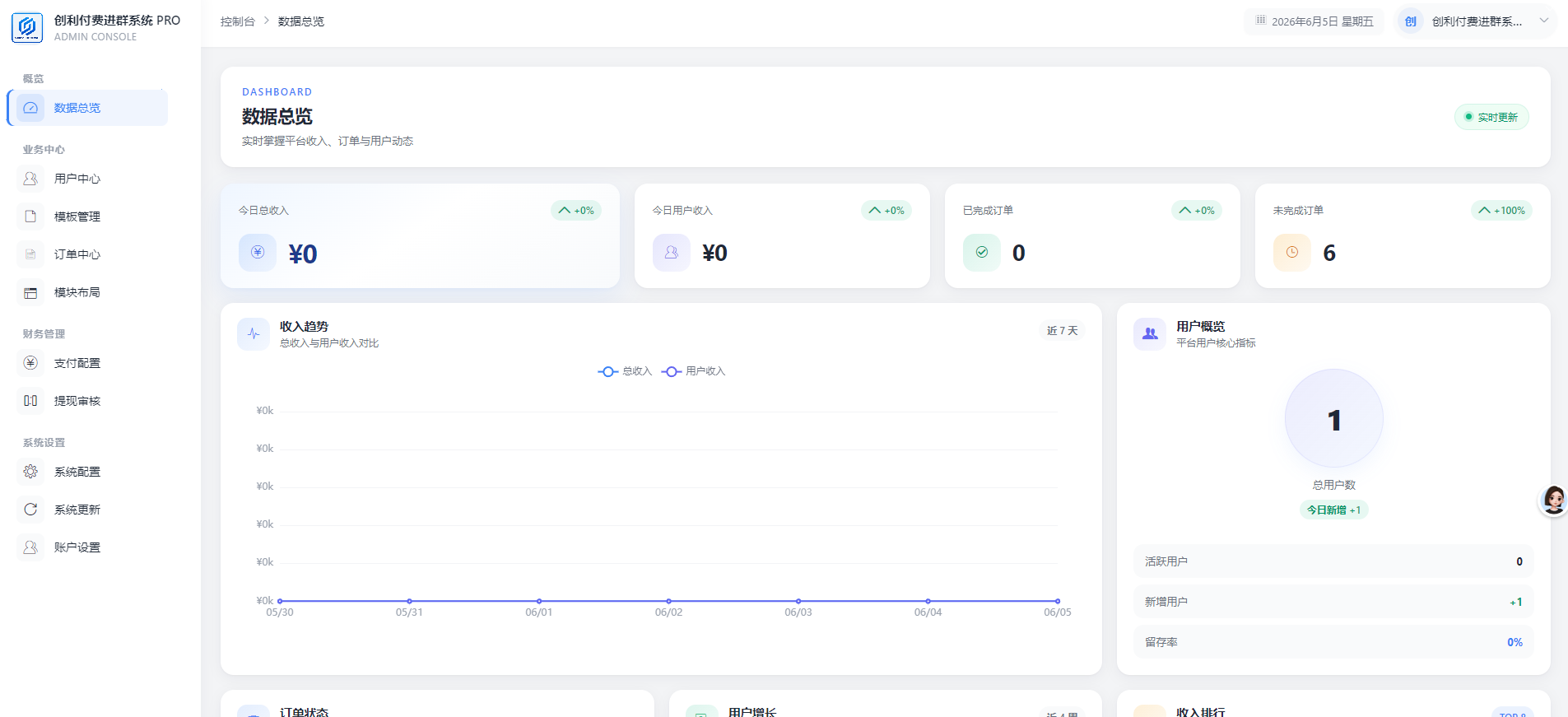Go to 提现审核 page

click(x=88, y=401)
